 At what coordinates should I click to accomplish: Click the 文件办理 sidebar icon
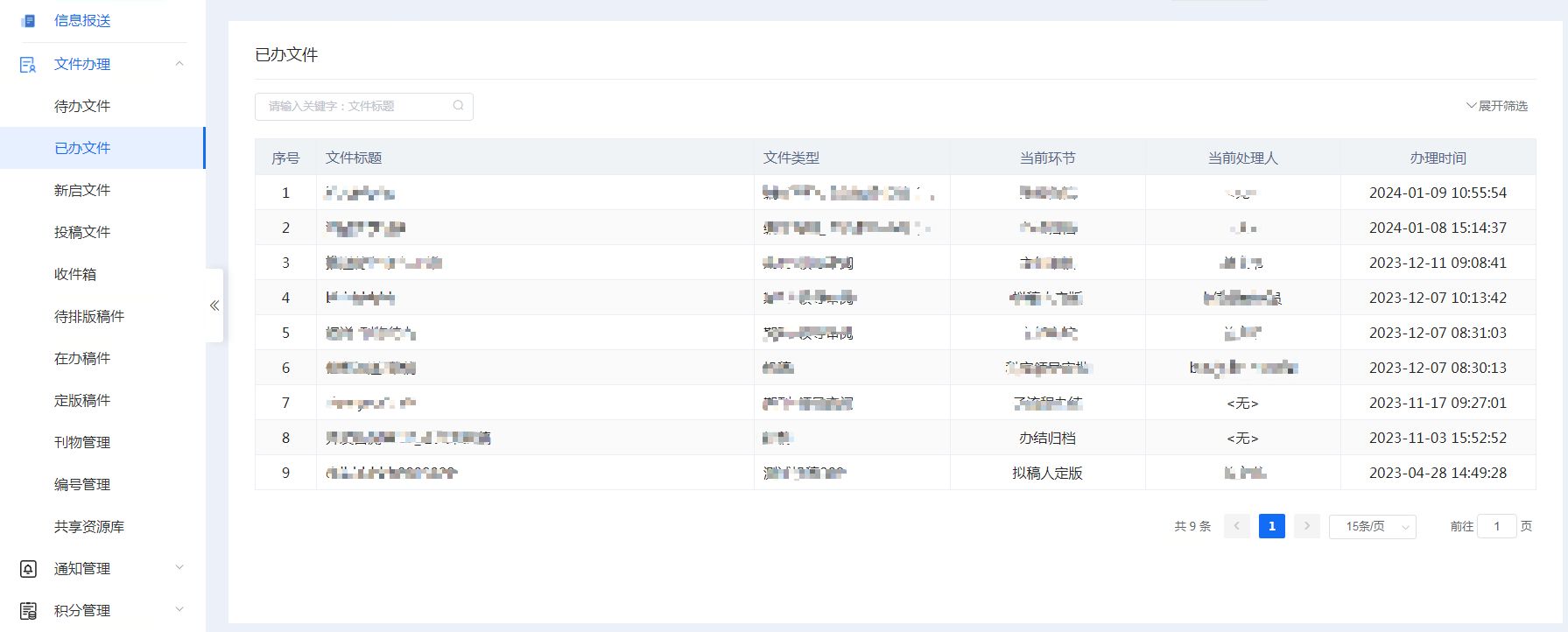tap(28, 64)
